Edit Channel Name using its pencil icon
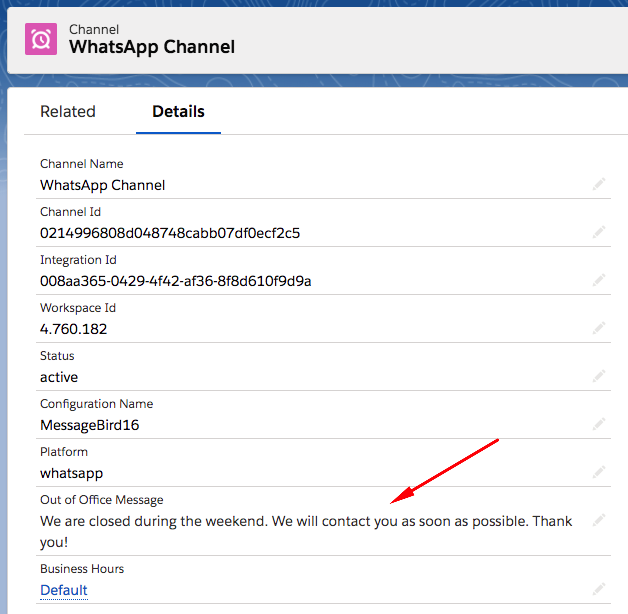This screenshot has width=628, height=614. click(x=598, y=184)
